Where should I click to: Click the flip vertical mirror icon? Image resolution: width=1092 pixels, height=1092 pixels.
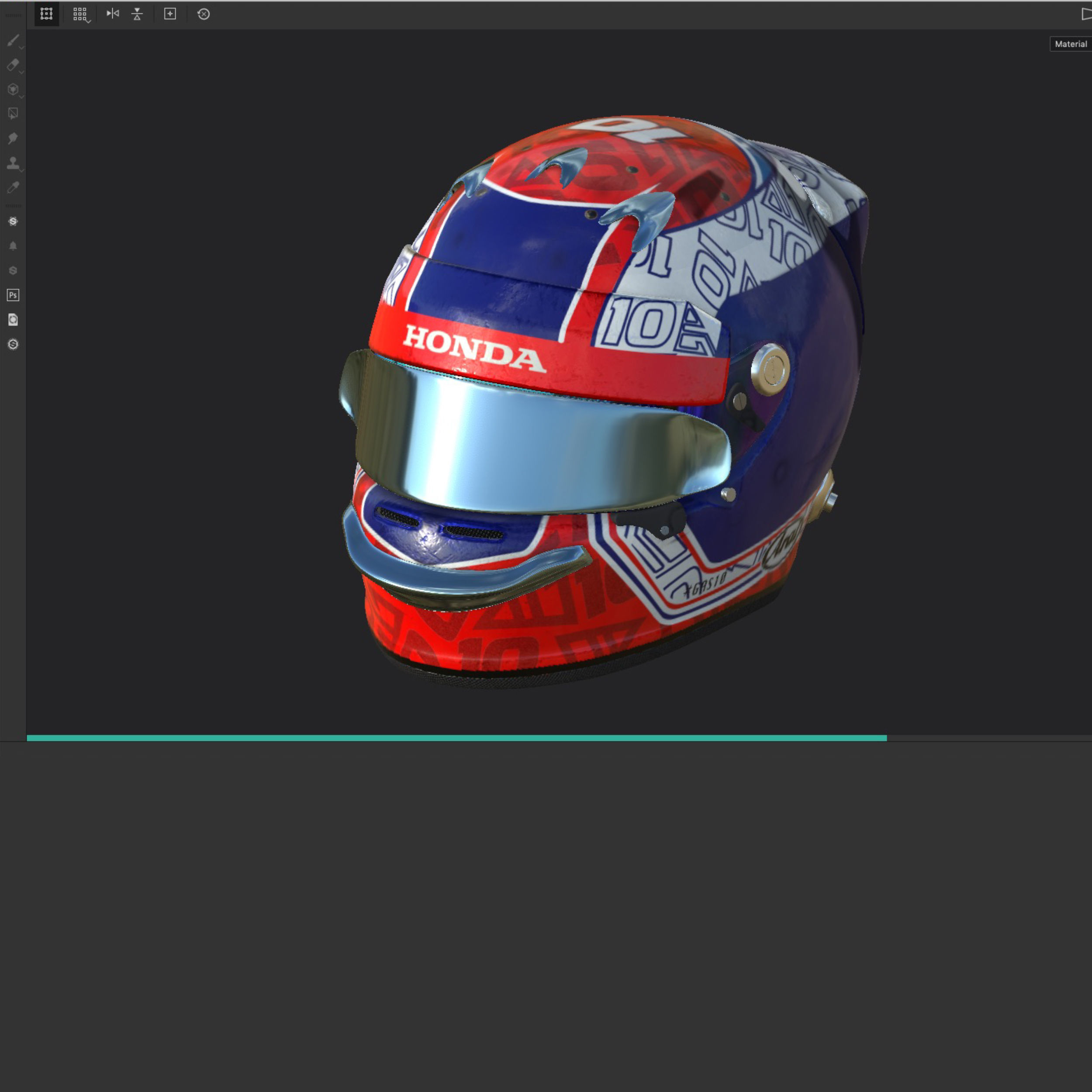[x=137, y=14]
